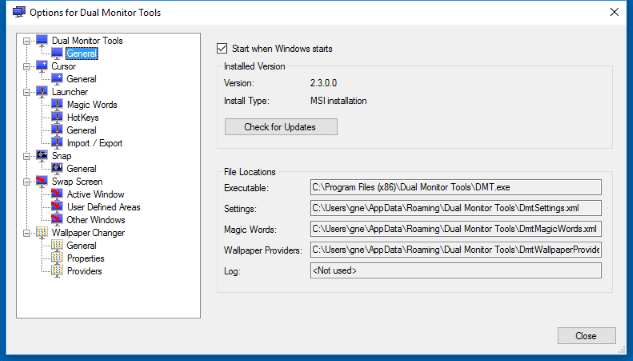Click the monitor icon beside selected General
The image size is (633, 361).
pos(57,53)
